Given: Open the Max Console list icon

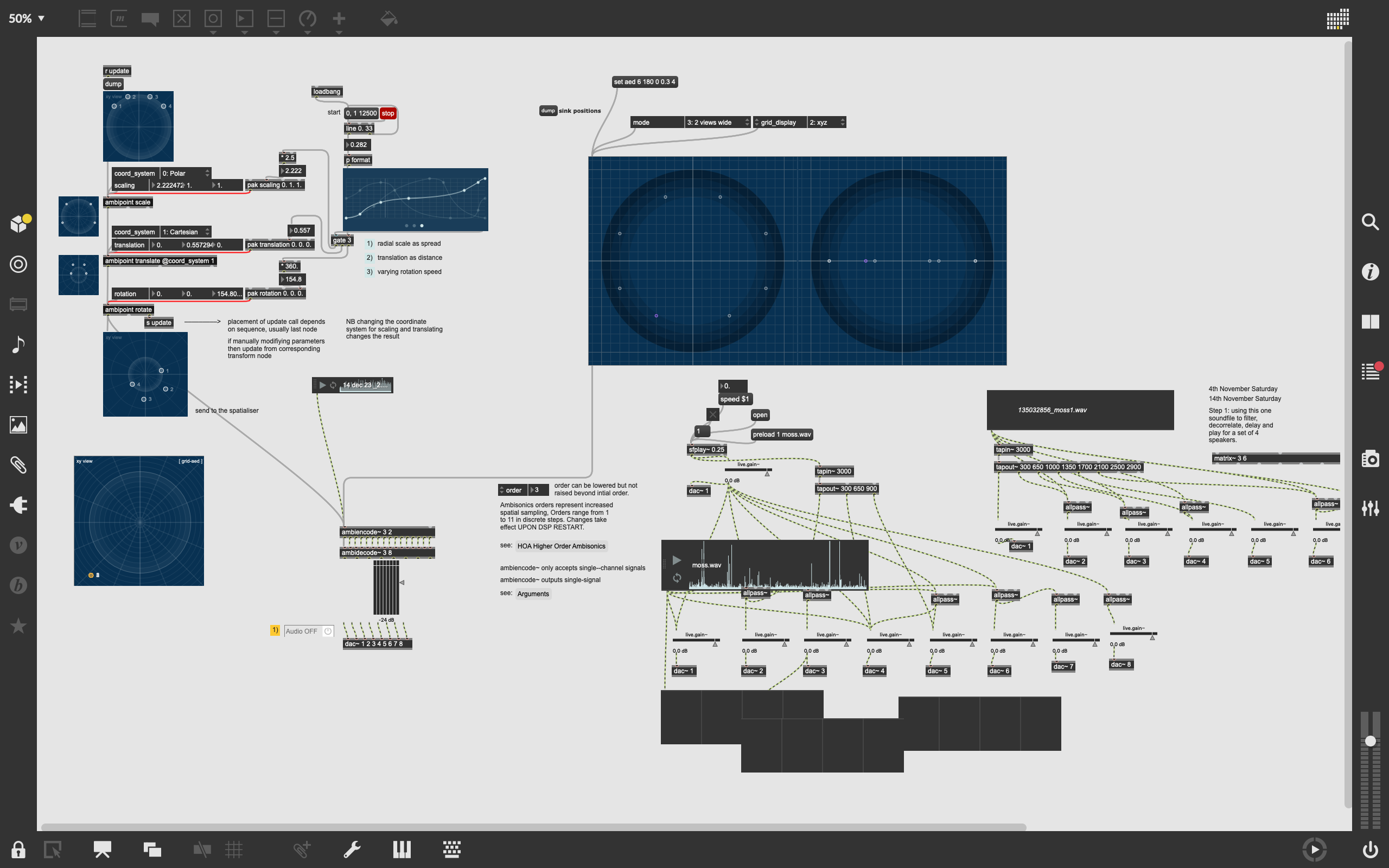Looking at the screenshot, I should pos(1370,372).
